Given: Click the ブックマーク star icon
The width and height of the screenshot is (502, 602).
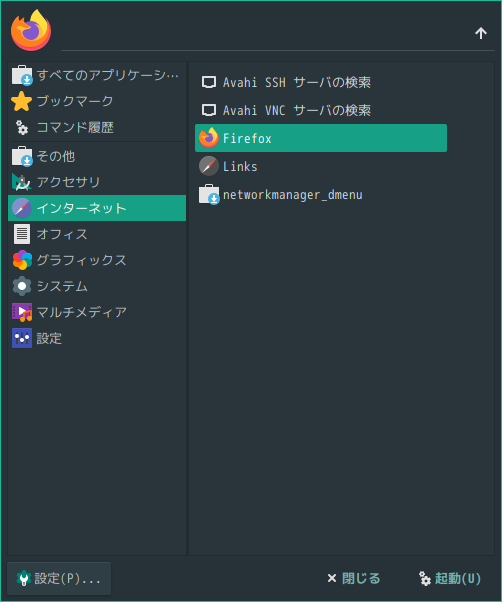Looking at the screenshot, I should click(x=22, y=101).
